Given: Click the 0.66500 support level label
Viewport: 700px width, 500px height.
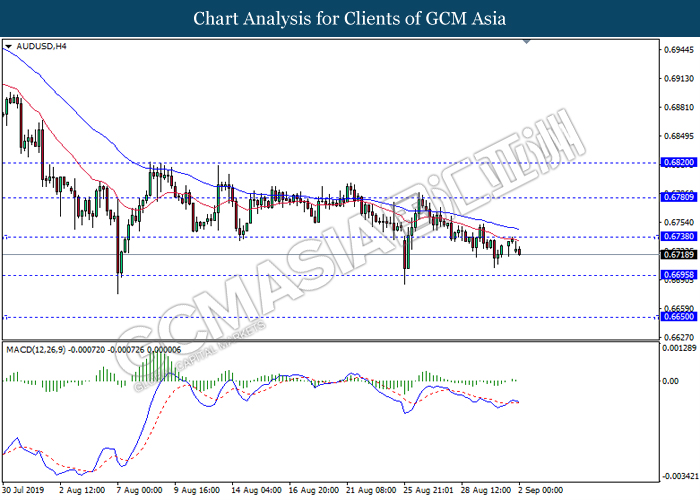Looking at the screenshot, I should click(679, 317).
